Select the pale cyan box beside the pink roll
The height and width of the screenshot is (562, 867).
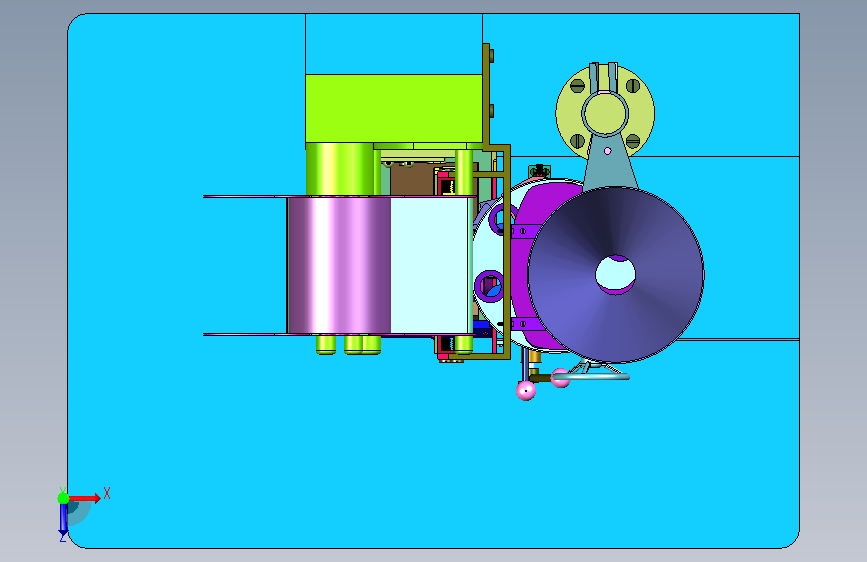coord(429,266)
